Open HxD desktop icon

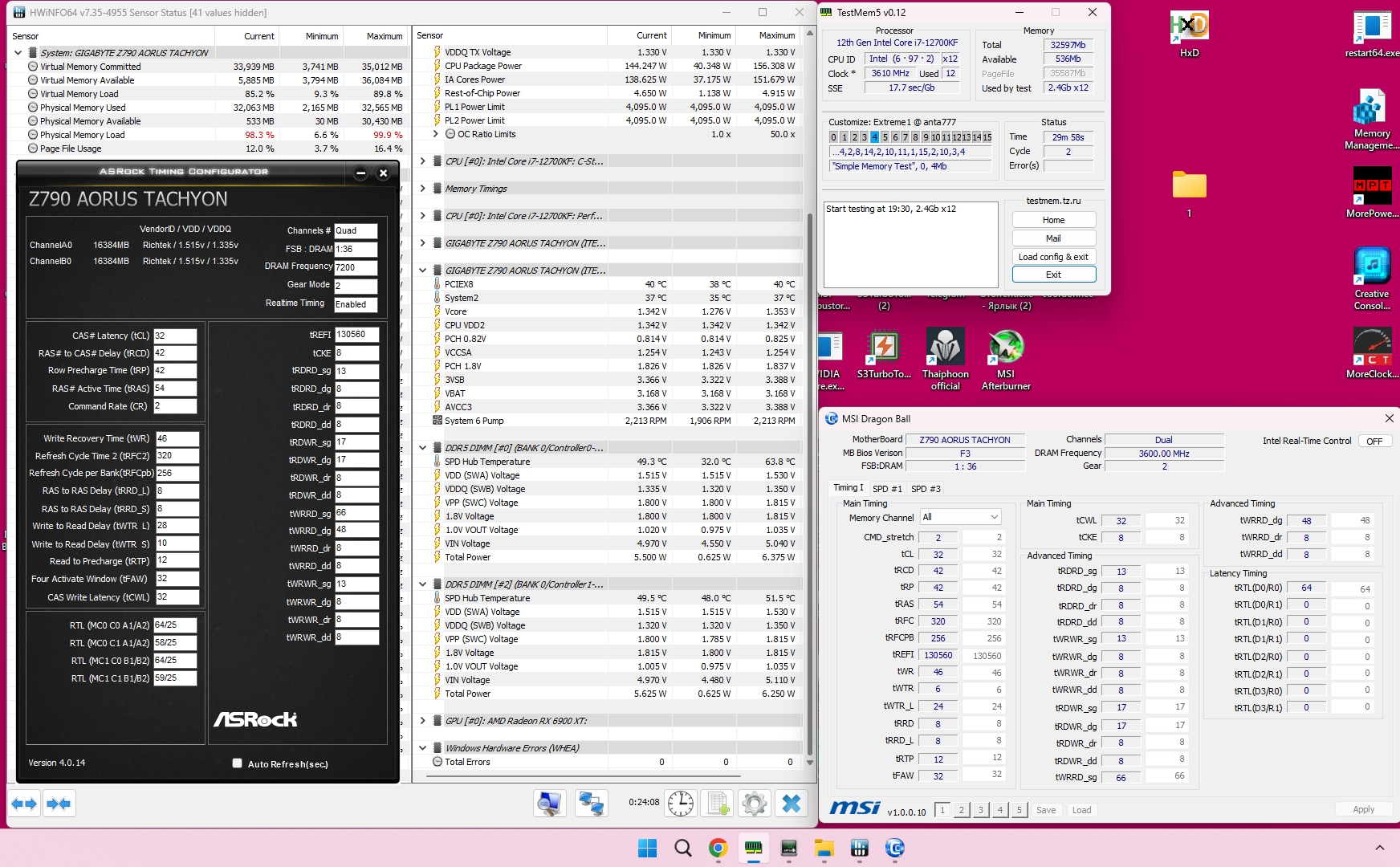[1189, 35]
